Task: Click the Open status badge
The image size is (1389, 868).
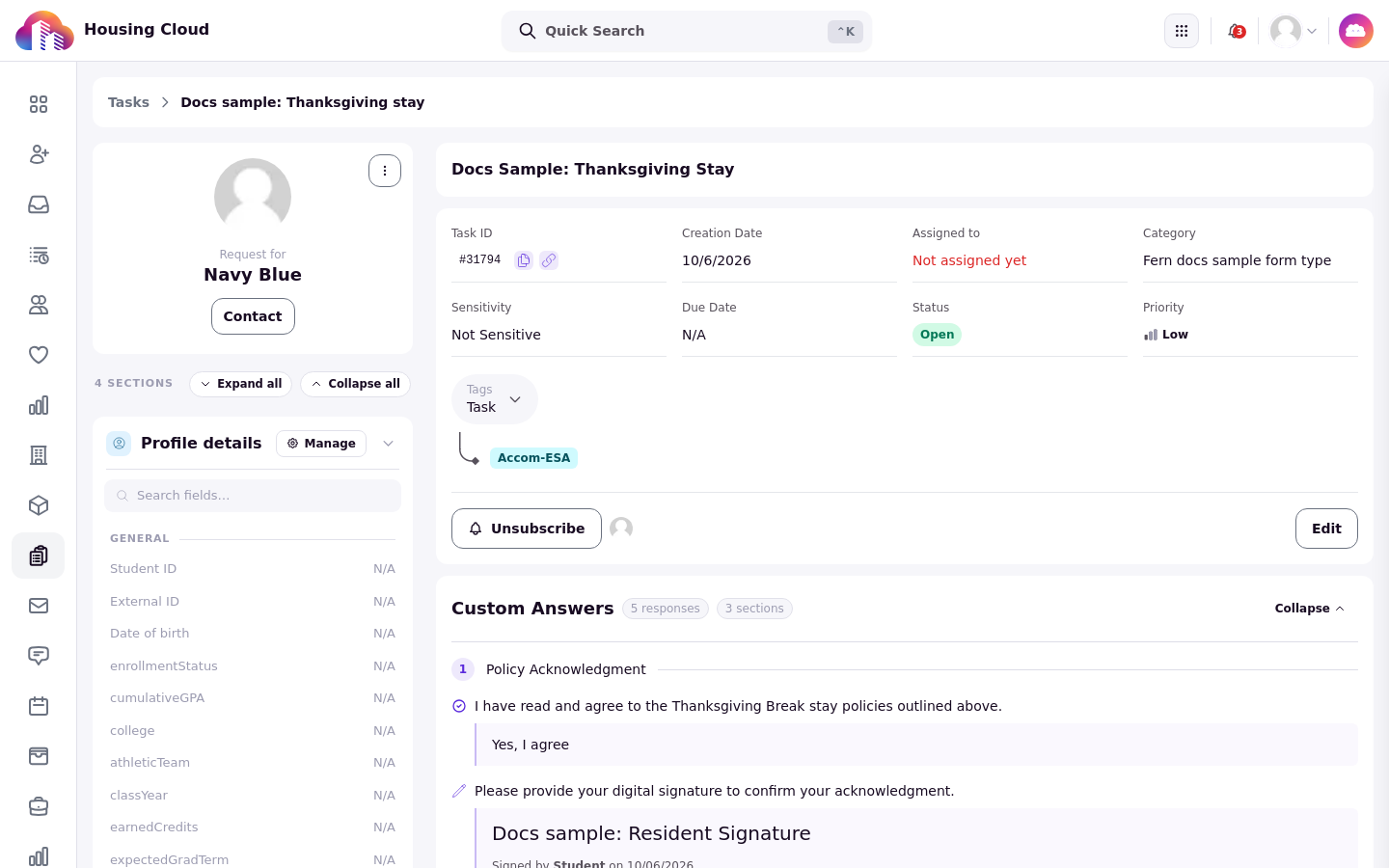Action: pyautogui.click(x=937, y=335)
